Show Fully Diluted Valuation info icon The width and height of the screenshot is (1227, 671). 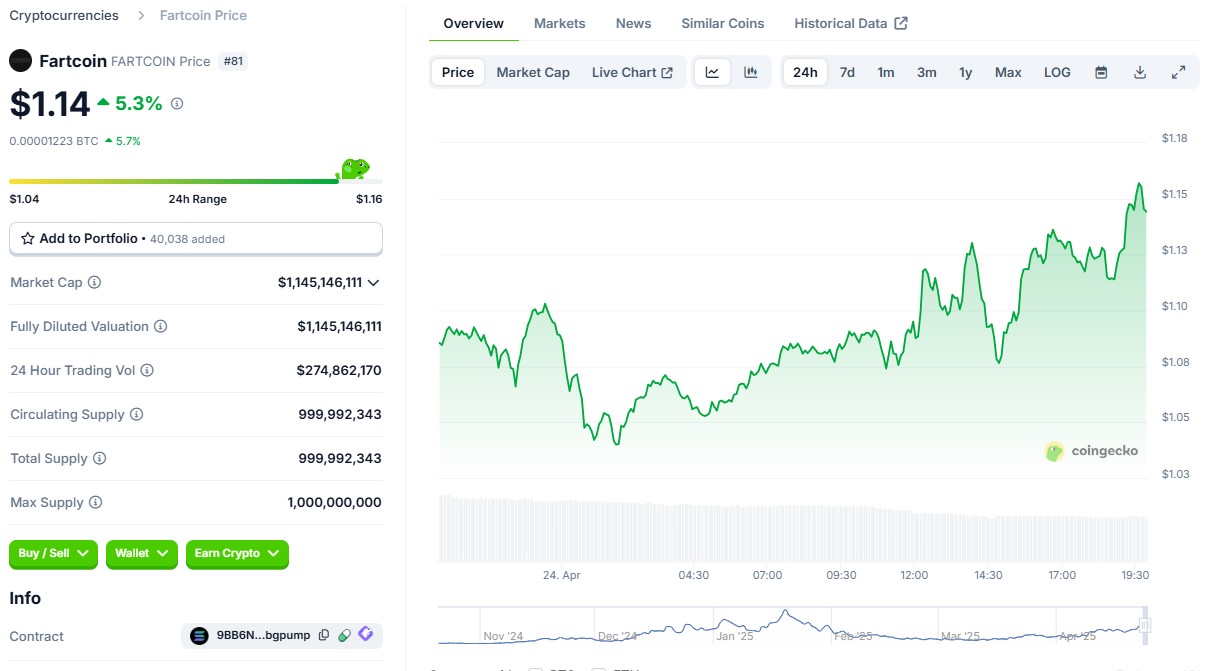click(160, 327)
